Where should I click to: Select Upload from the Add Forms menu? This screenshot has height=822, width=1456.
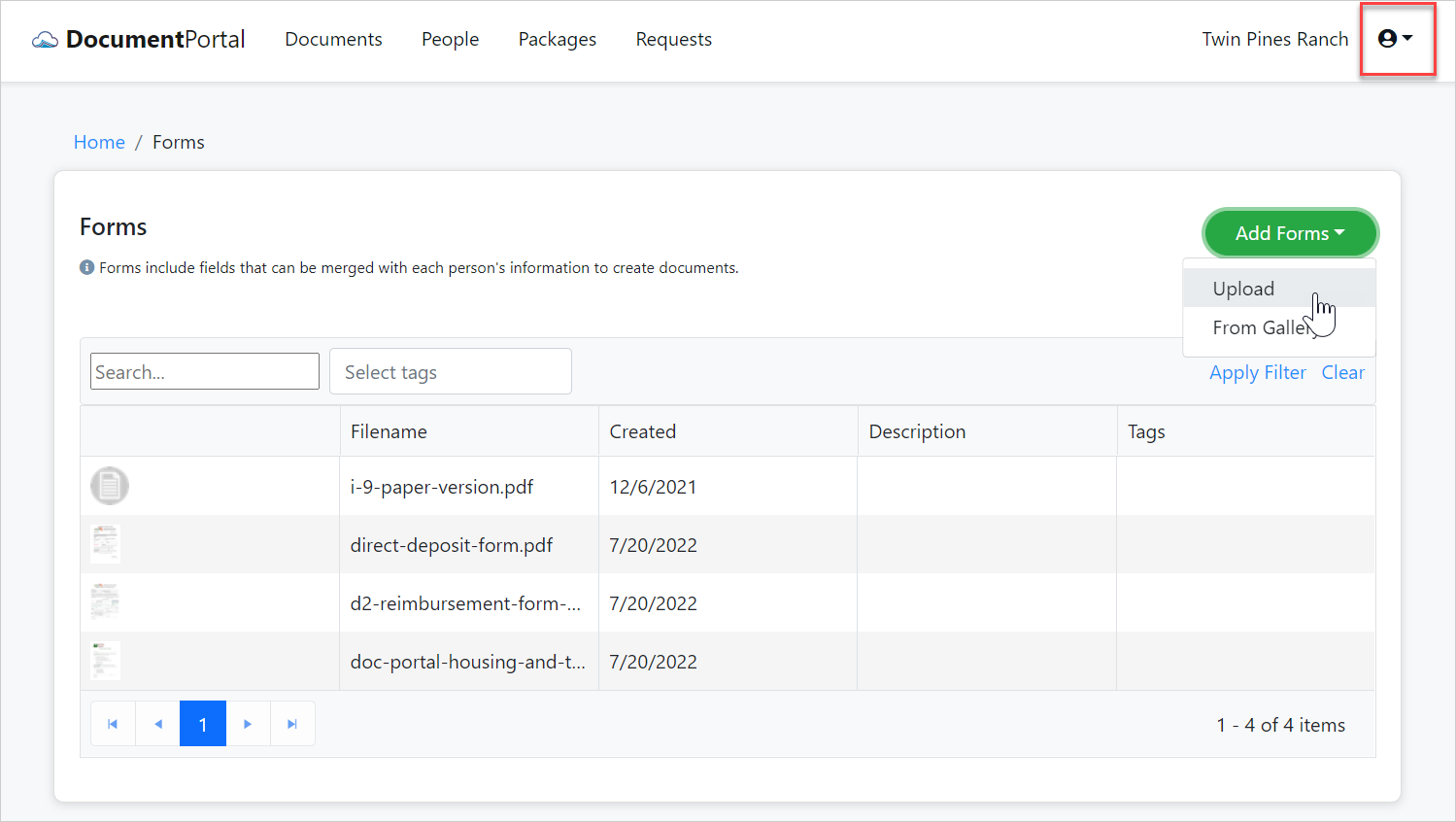click(x=1243, y=289)
